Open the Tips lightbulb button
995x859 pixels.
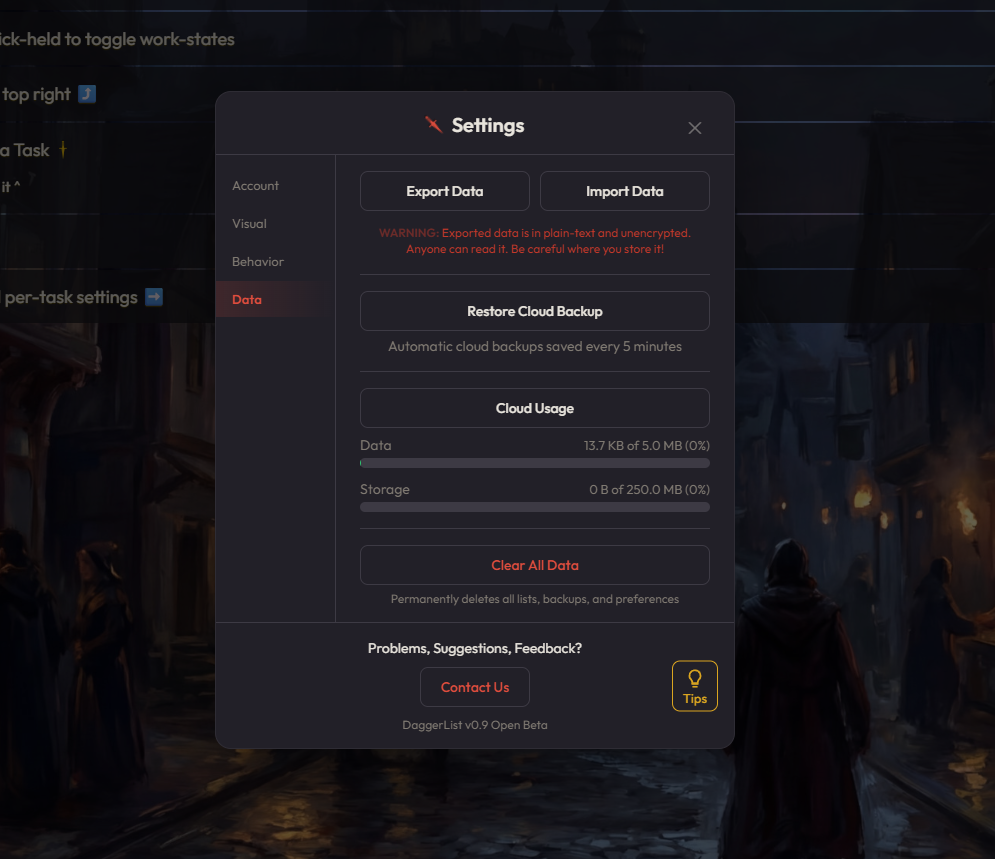[695, 686]
